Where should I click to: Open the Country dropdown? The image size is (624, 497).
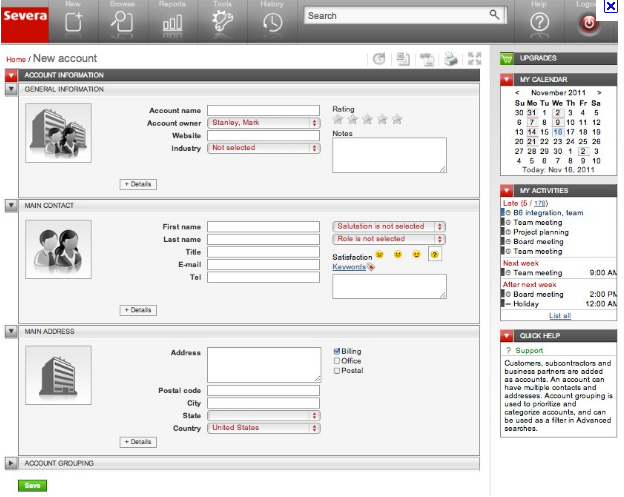point(263,428)
